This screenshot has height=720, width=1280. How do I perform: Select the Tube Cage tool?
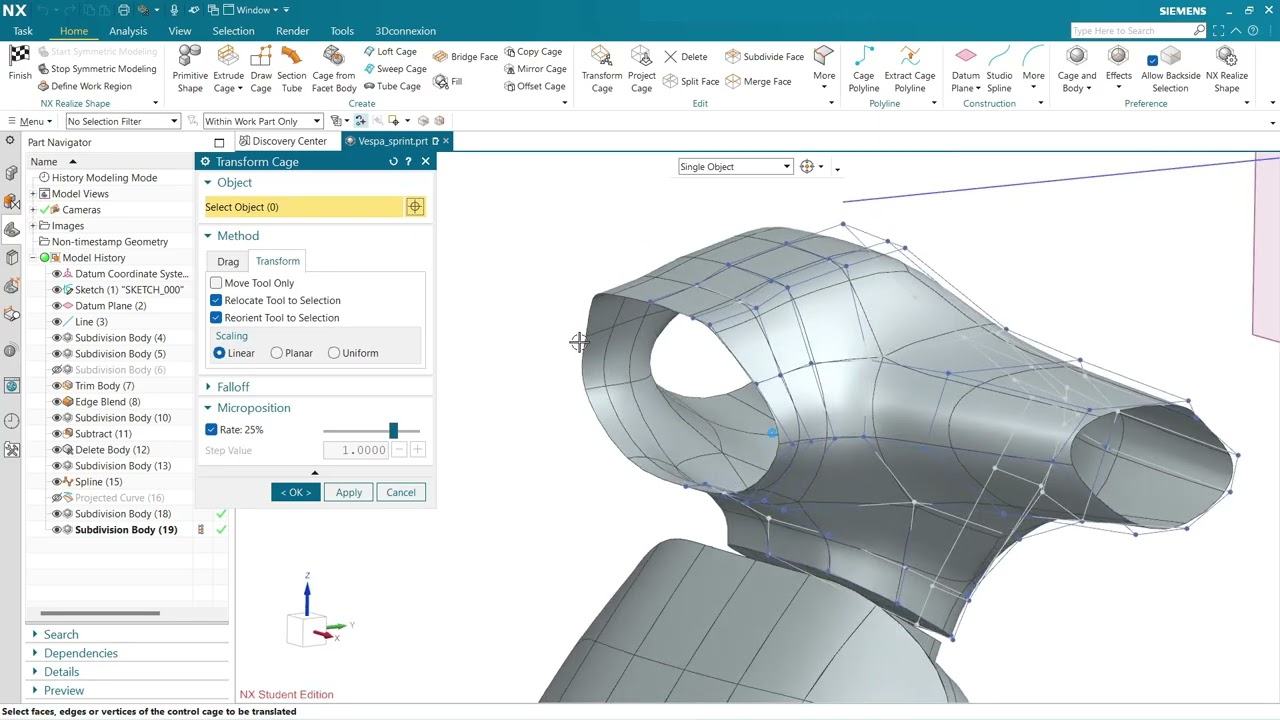tap(391, 86)
